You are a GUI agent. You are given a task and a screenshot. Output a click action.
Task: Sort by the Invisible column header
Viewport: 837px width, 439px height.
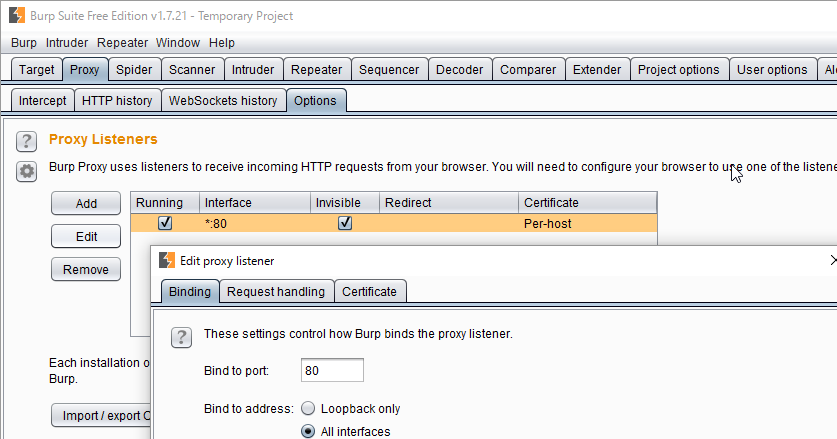(345, 203)
